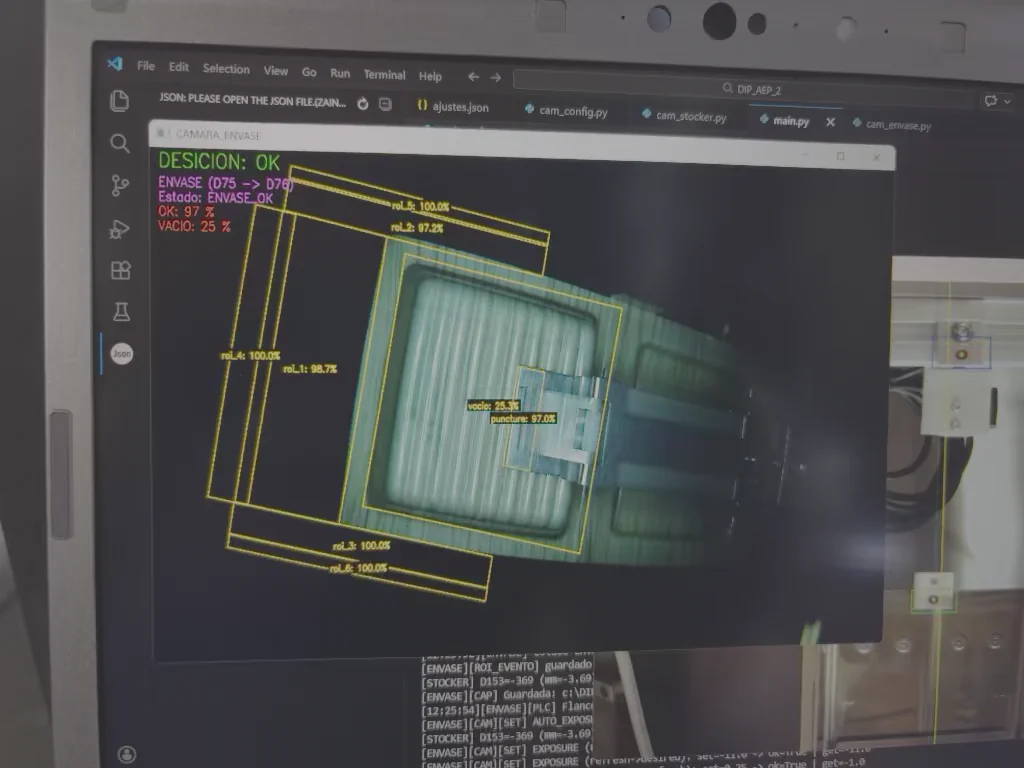The height and width of the screenshot is (768, 1024).
Task: Switch to the cam_envase.py tab
Action: [x=891, y=125]
